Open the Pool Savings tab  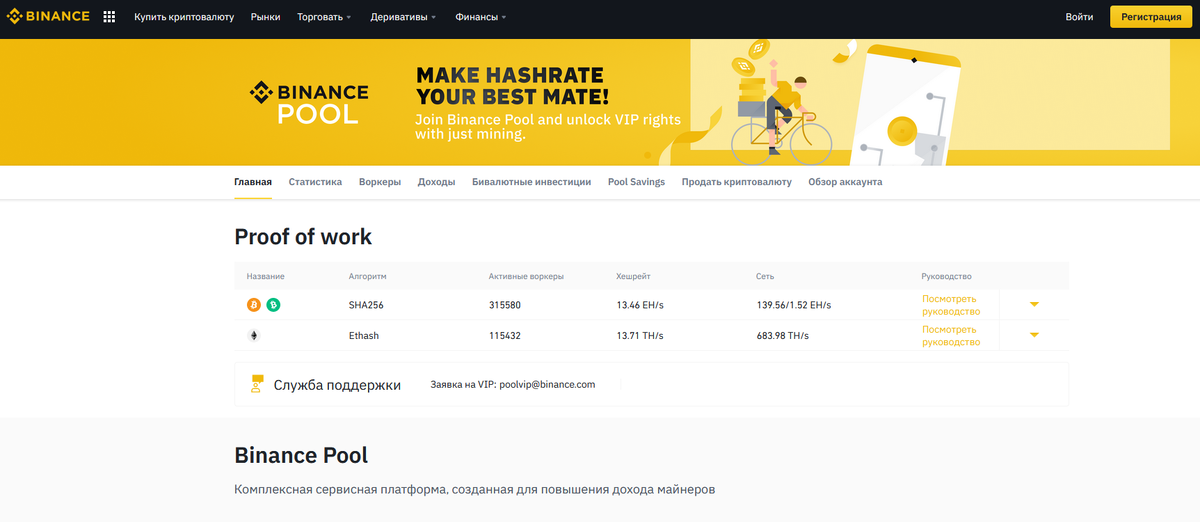(636, 182)
